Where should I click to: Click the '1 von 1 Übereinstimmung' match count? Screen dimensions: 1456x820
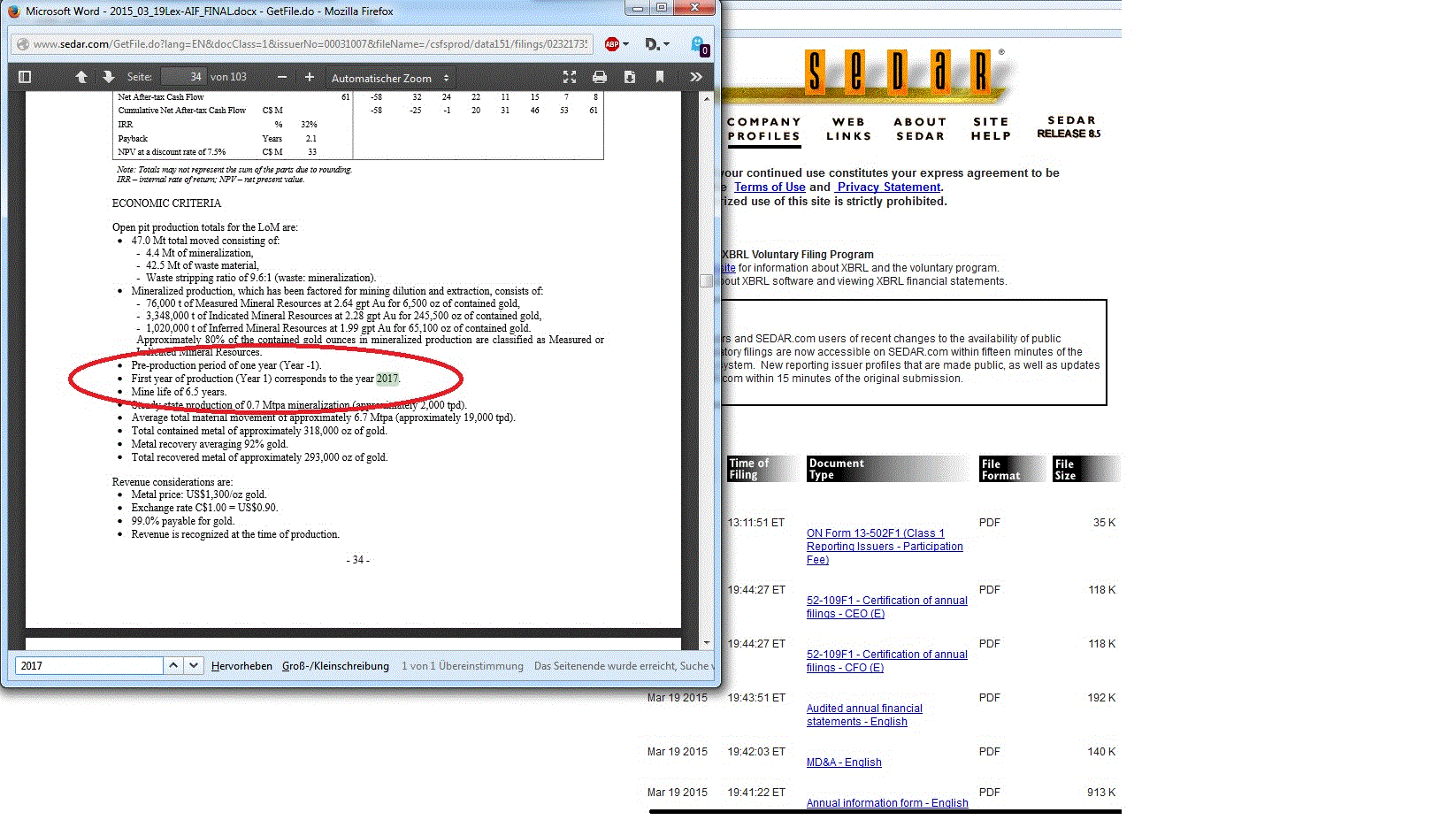tap(463, 666)
